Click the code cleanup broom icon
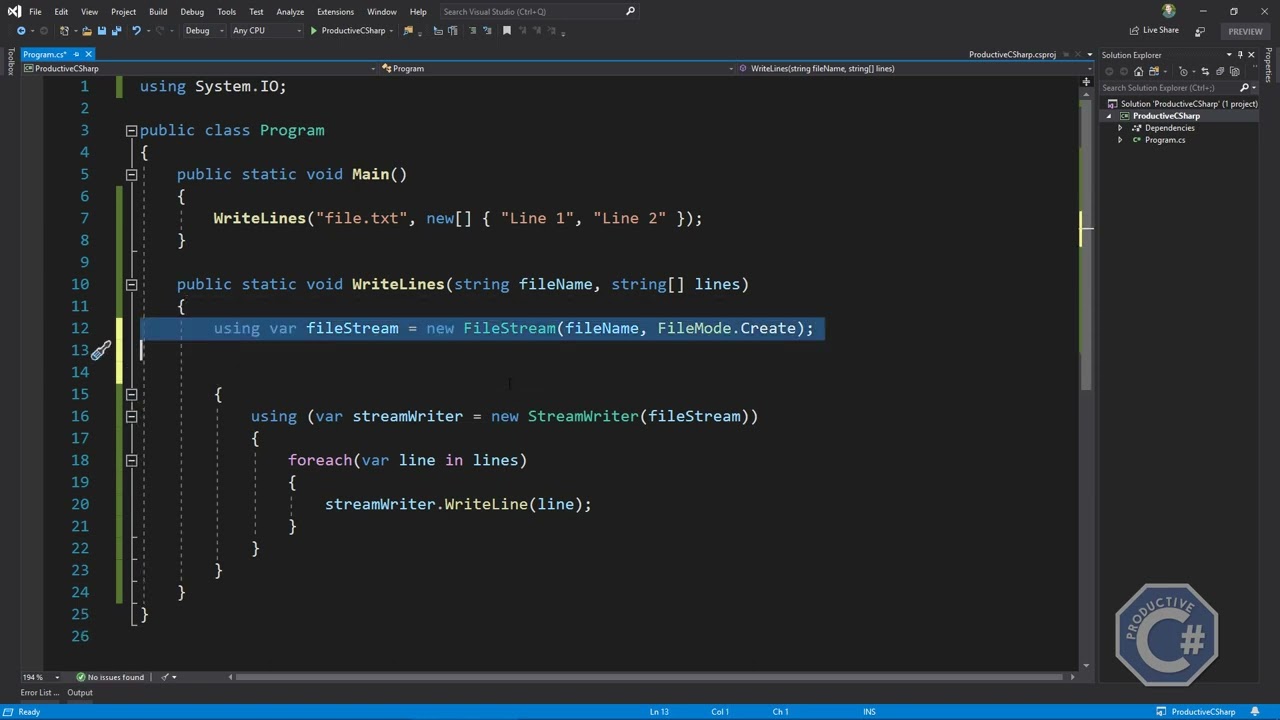Image resolution: width=1280 pixels, height=720 pixels. 165,677
